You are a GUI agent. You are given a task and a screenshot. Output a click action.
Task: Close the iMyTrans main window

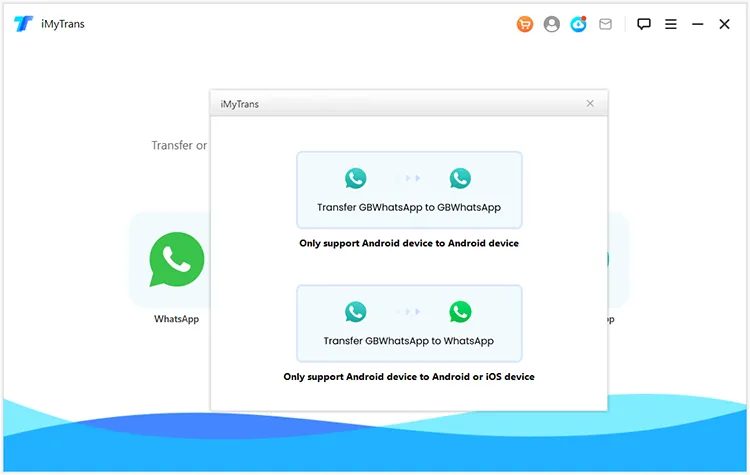coord(724,24)
